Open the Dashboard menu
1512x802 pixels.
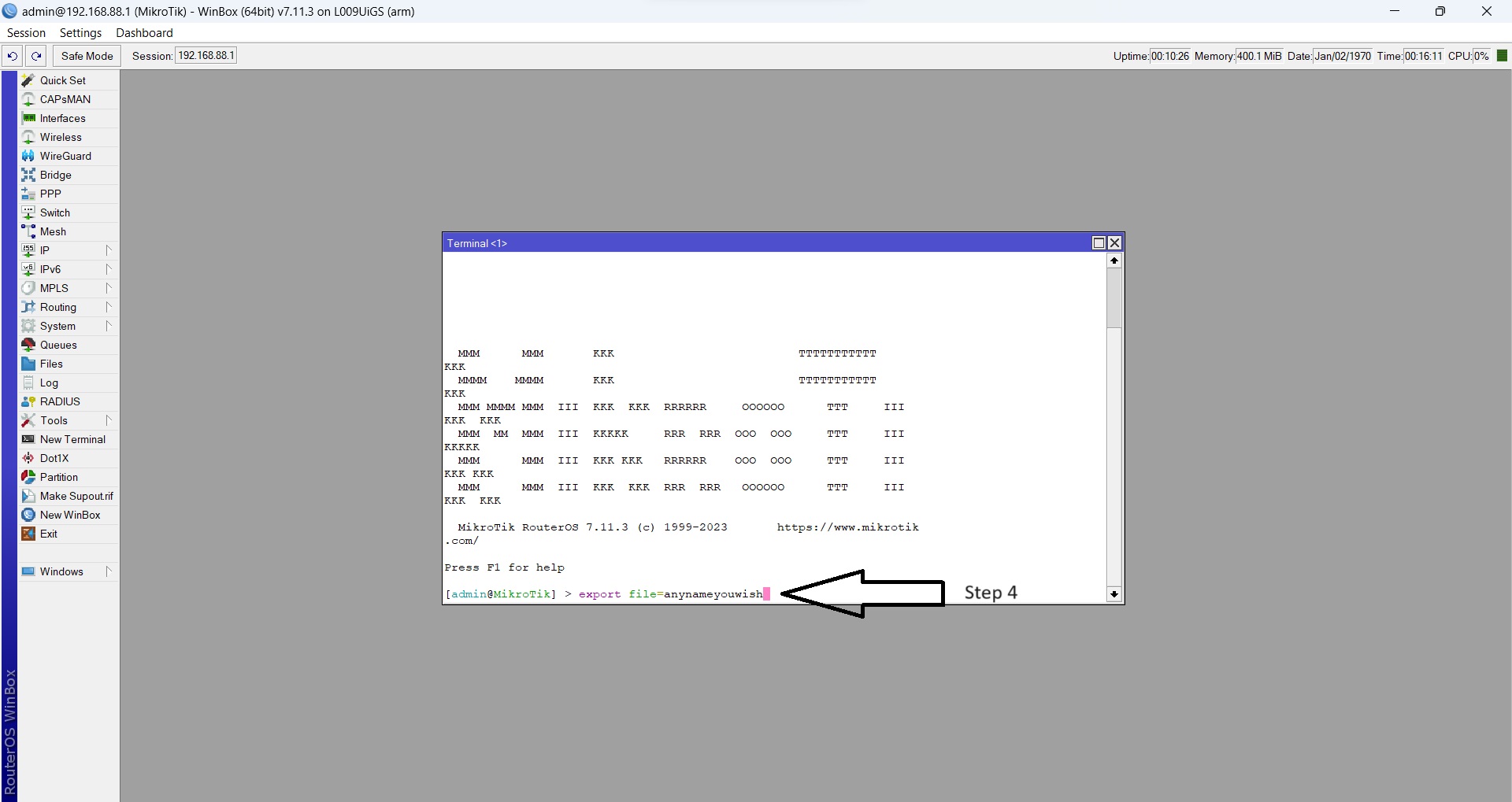[x=144, y=33]
